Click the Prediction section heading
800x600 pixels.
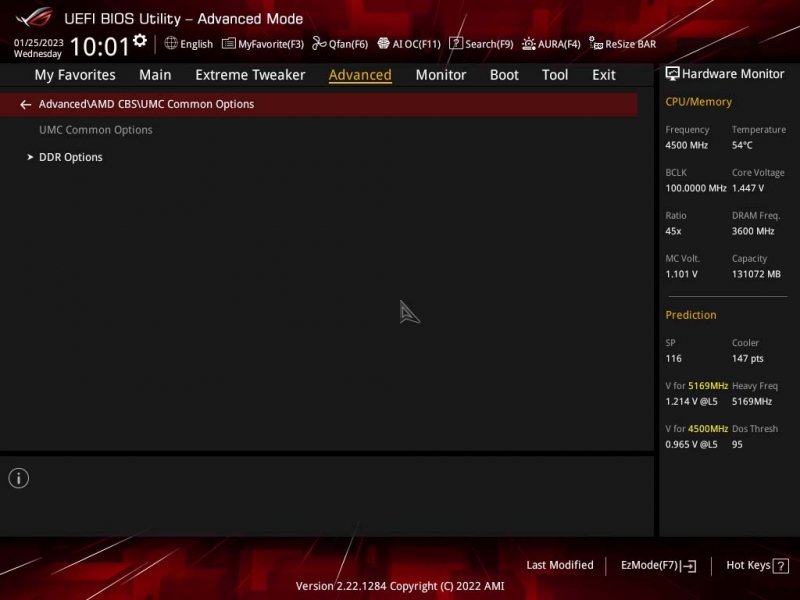point(691,315)
